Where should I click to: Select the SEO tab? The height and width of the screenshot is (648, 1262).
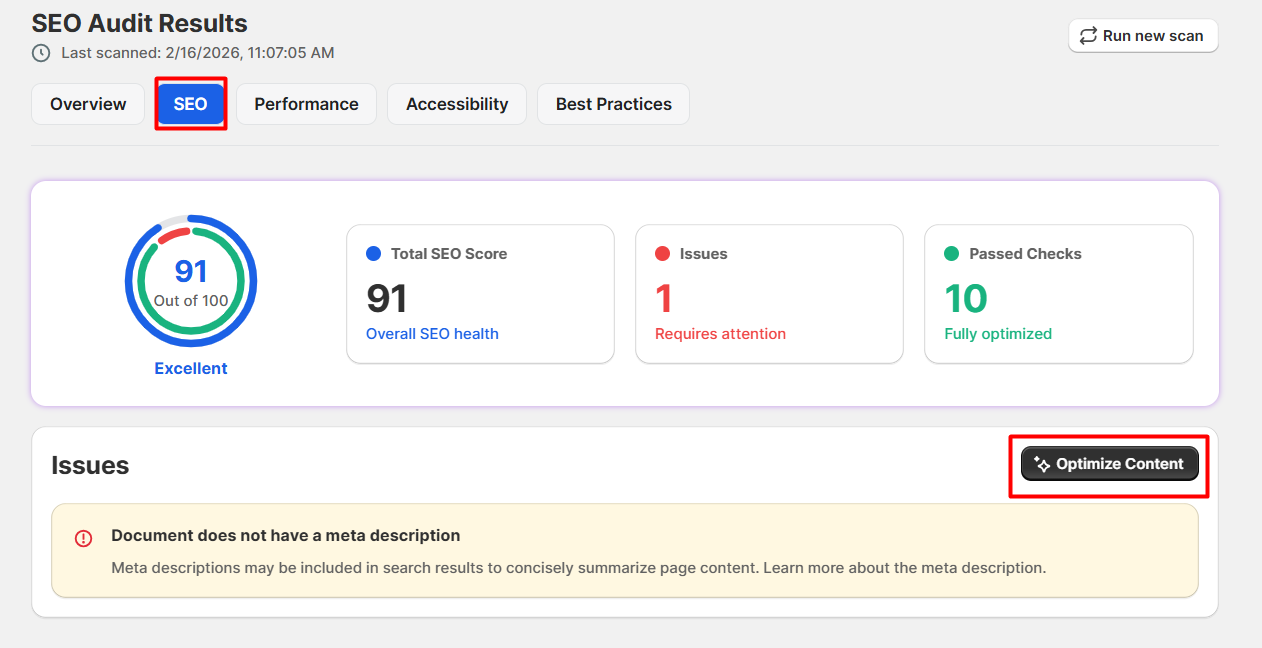click(190, 104)
